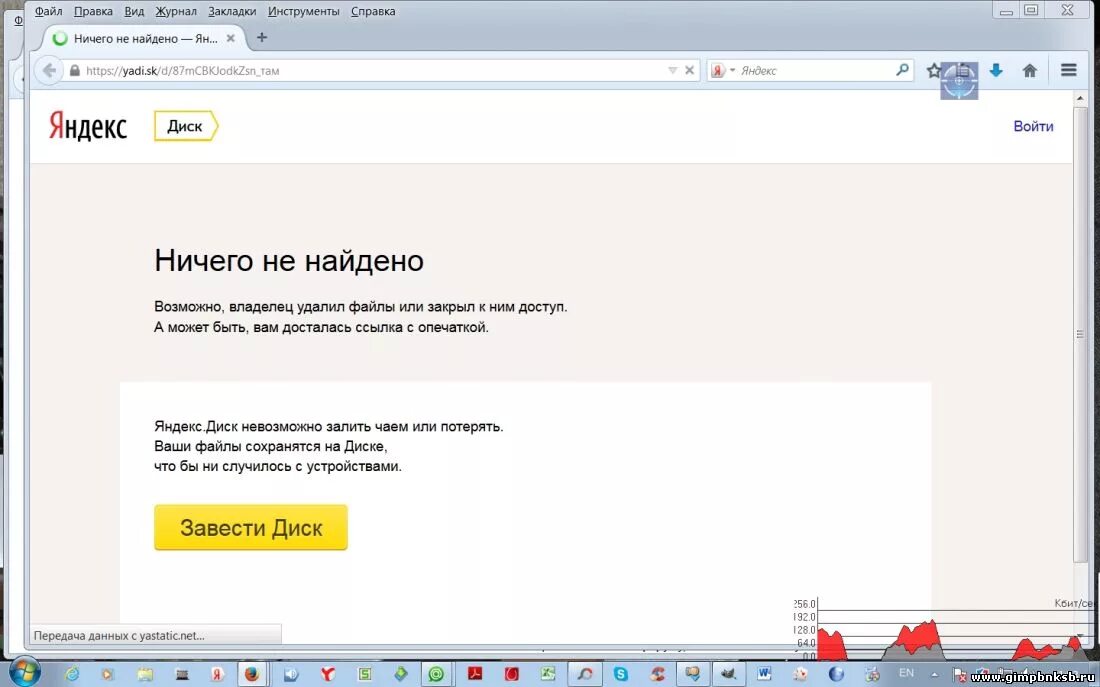Viewport: 1100px width, 687px height.
Task: Click text 'Ваши файлы сохранятся на Диске,'
Action: point(270,446)
